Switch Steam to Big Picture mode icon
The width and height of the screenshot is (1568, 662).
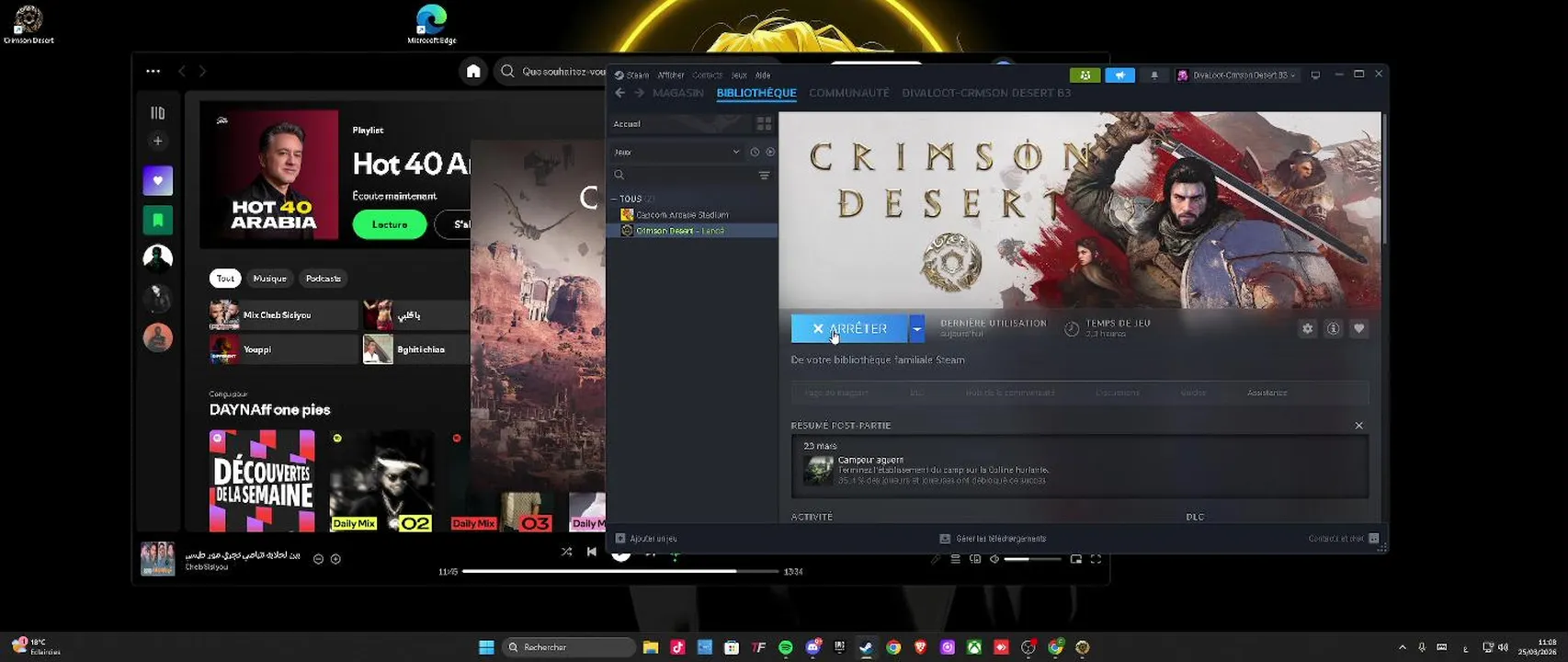[x=1315, y=75]
